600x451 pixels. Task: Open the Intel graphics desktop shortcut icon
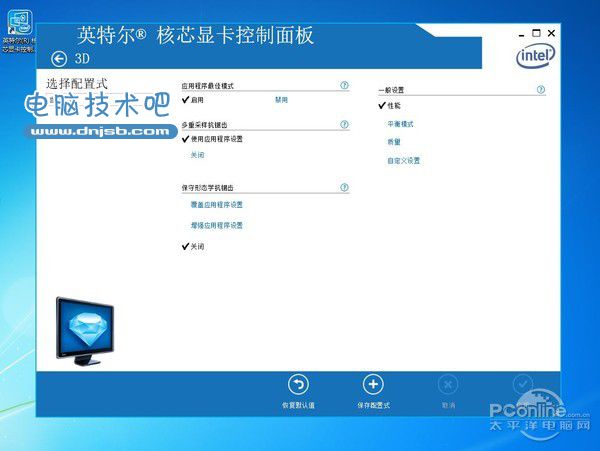pyautogui.click(x=19, y=31)
